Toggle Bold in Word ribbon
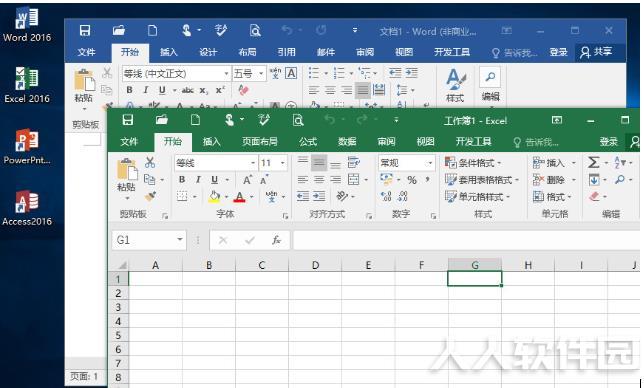This screenshot has width=644, height=388. point(129,90)
